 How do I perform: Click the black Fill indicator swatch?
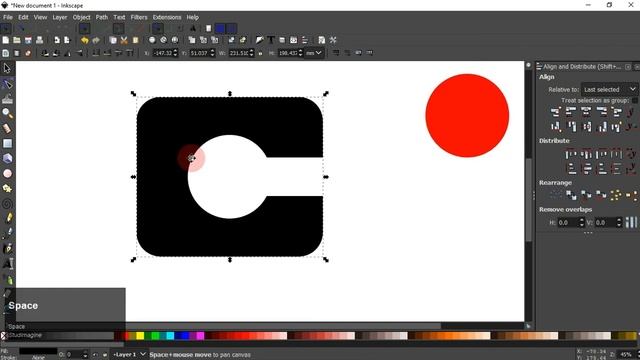click(38, 351)
